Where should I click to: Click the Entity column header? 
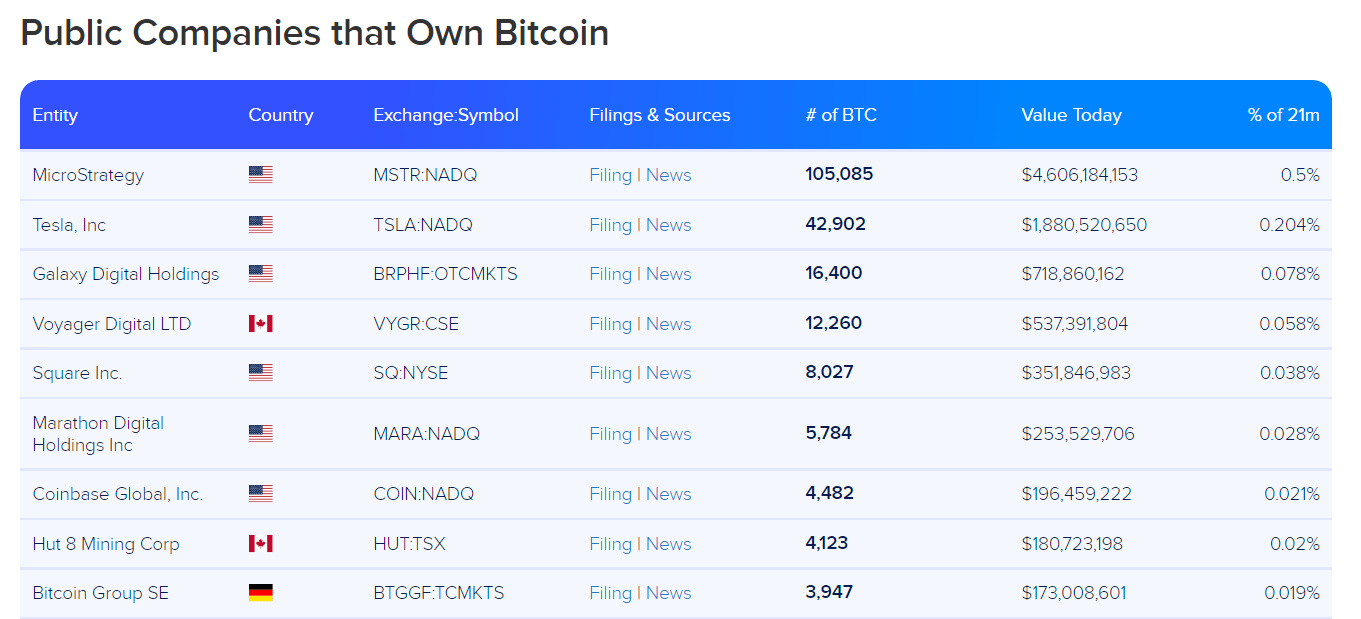click(55, 115)
